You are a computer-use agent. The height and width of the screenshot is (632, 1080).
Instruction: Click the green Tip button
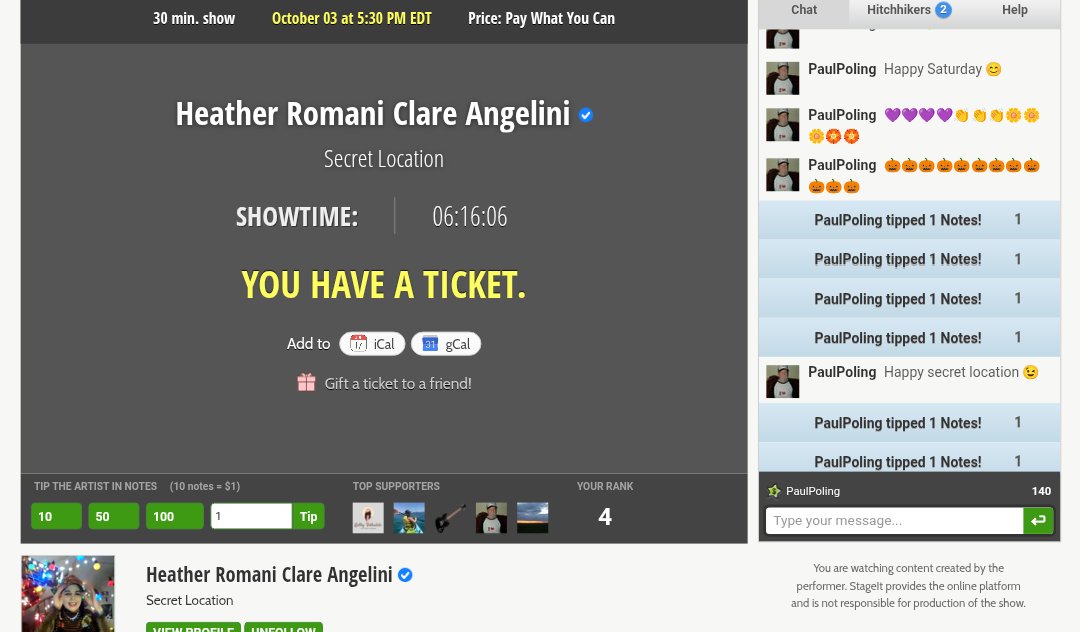[308, 516]
